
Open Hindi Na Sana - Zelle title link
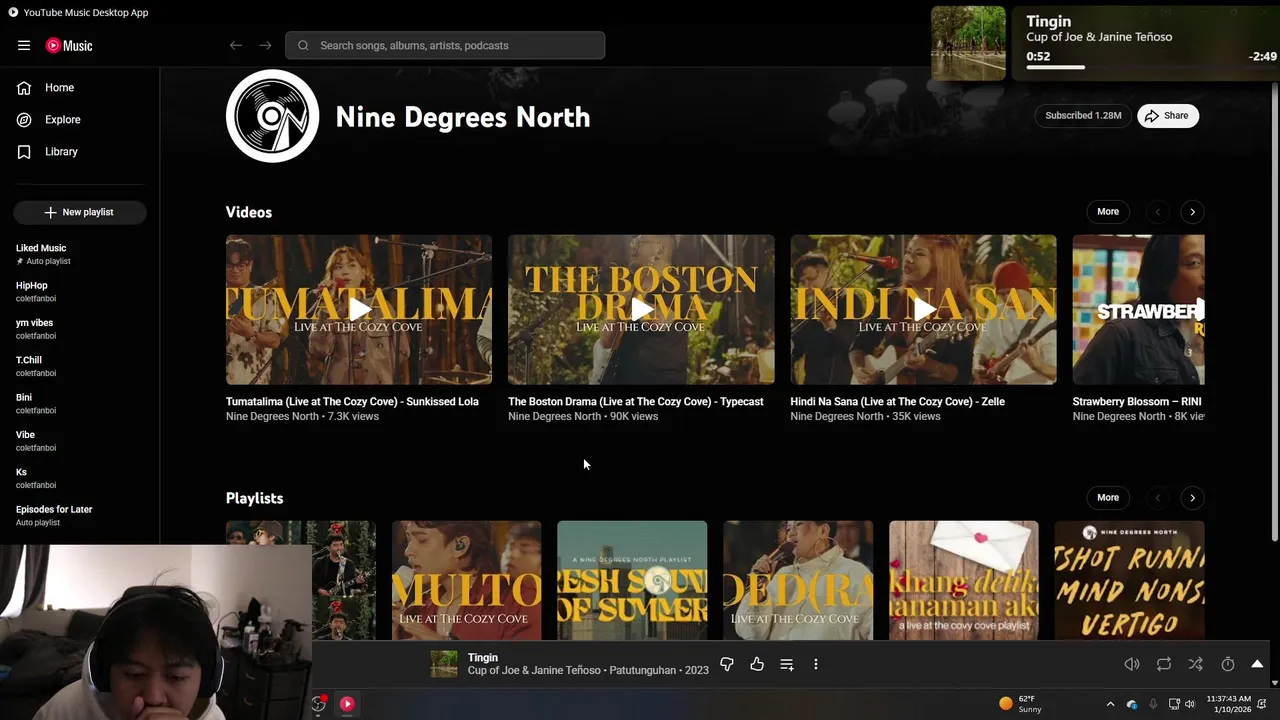(898, 402)
